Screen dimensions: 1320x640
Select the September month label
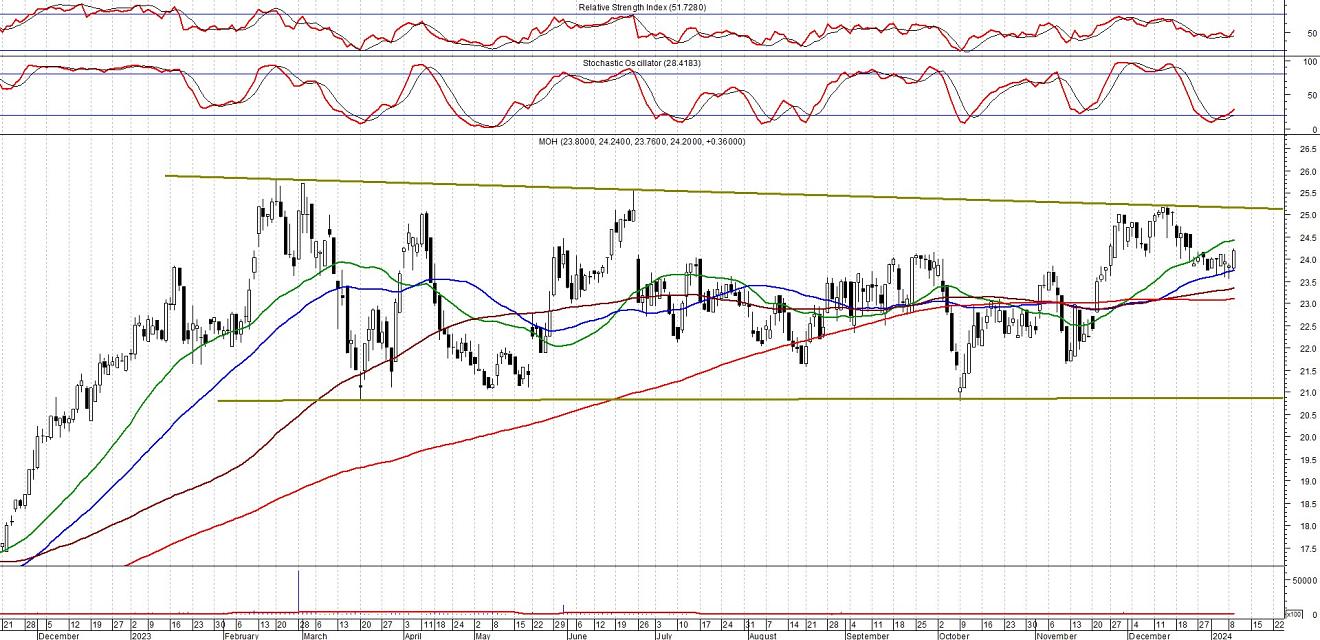point(868,635)
